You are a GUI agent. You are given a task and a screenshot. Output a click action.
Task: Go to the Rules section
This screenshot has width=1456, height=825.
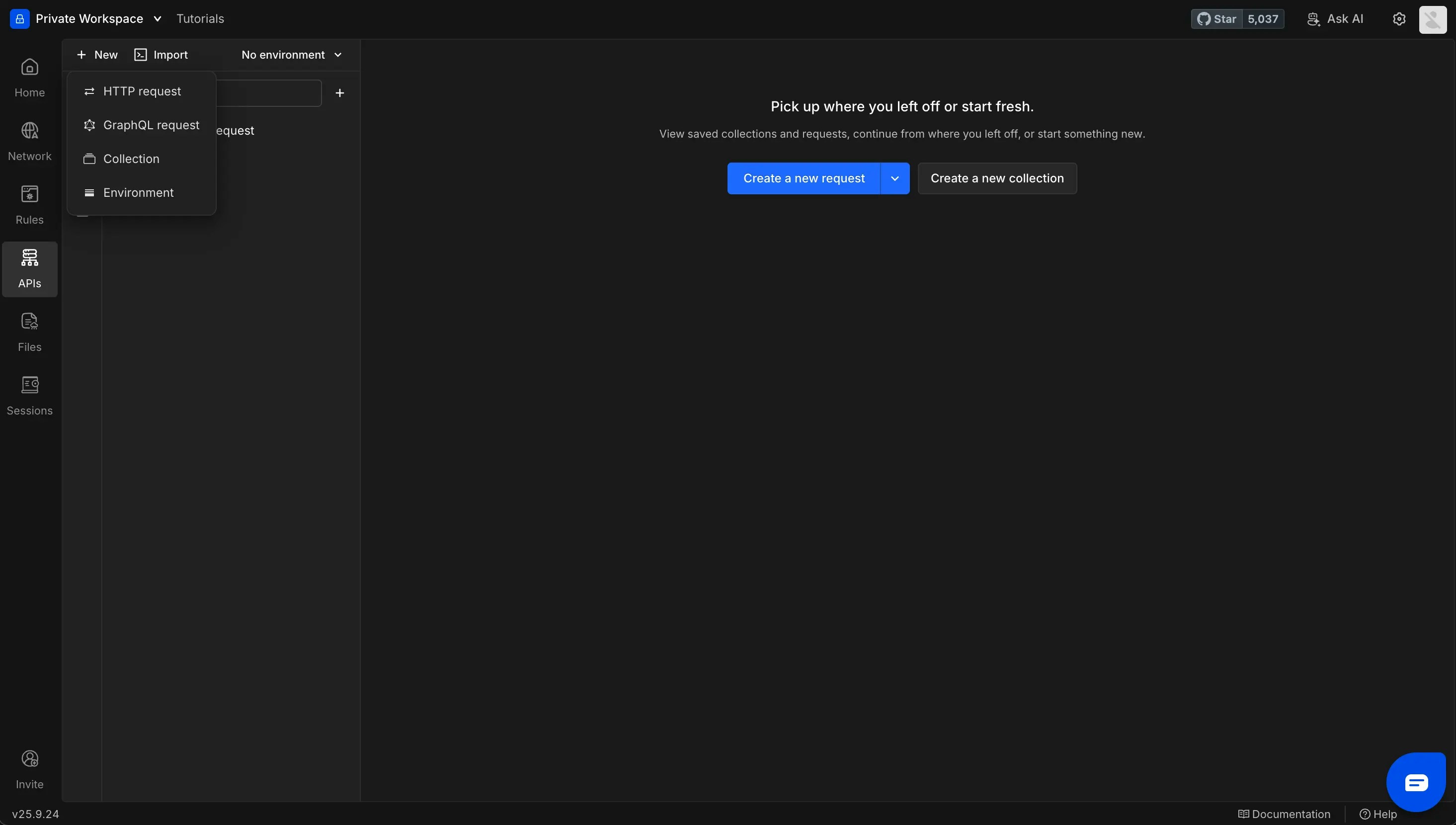tap(29, 205)
